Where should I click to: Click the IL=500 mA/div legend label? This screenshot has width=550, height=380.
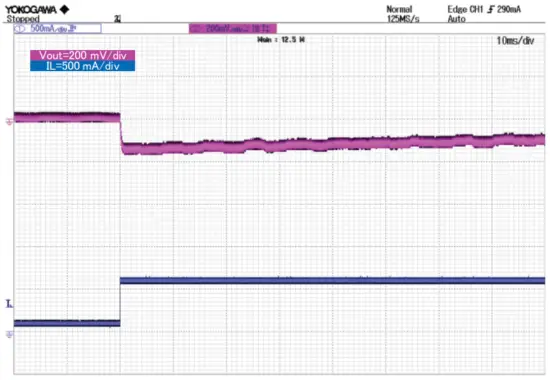82,66
